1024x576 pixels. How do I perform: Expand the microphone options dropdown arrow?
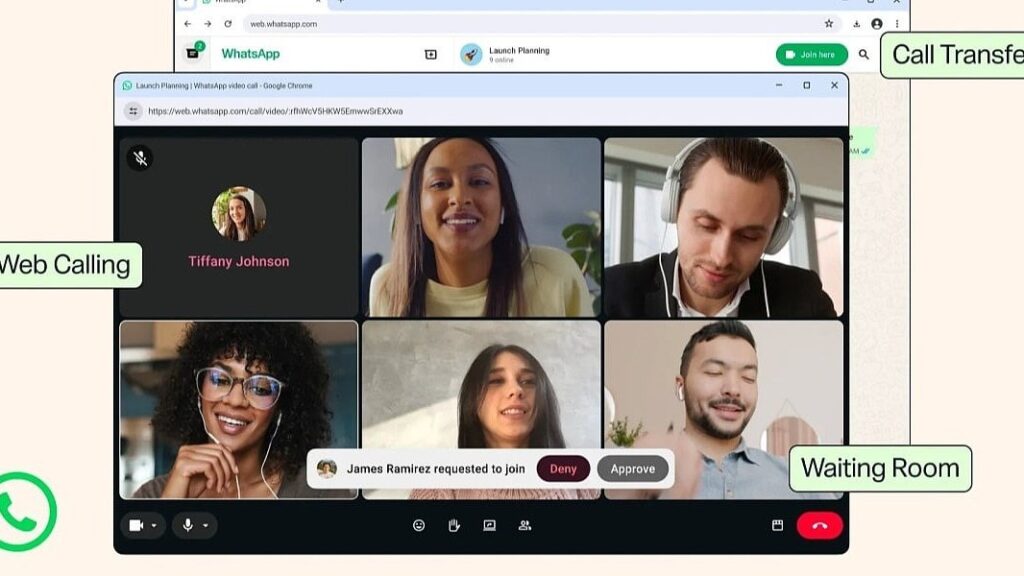point(206,526)
